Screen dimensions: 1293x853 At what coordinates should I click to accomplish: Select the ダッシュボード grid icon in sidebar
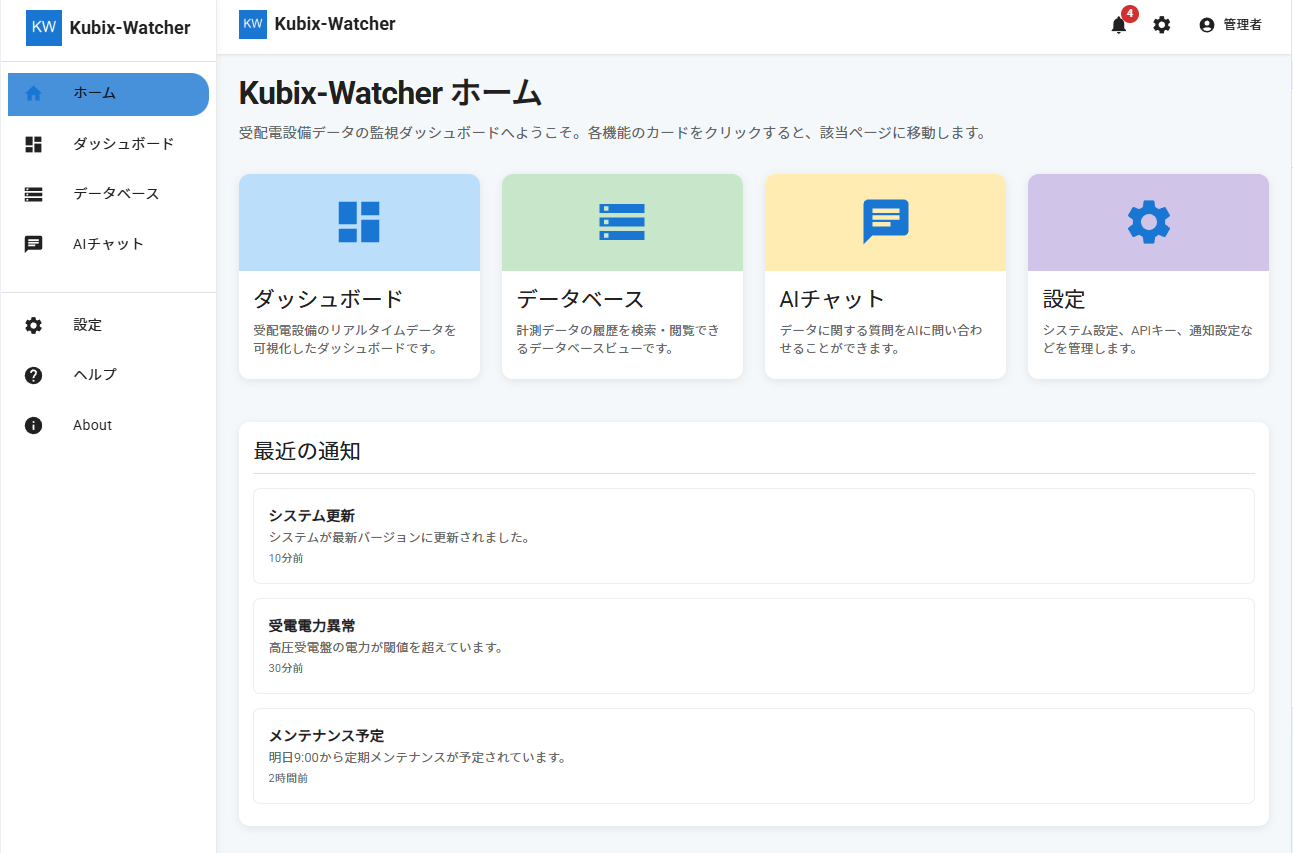pos(33,143)
